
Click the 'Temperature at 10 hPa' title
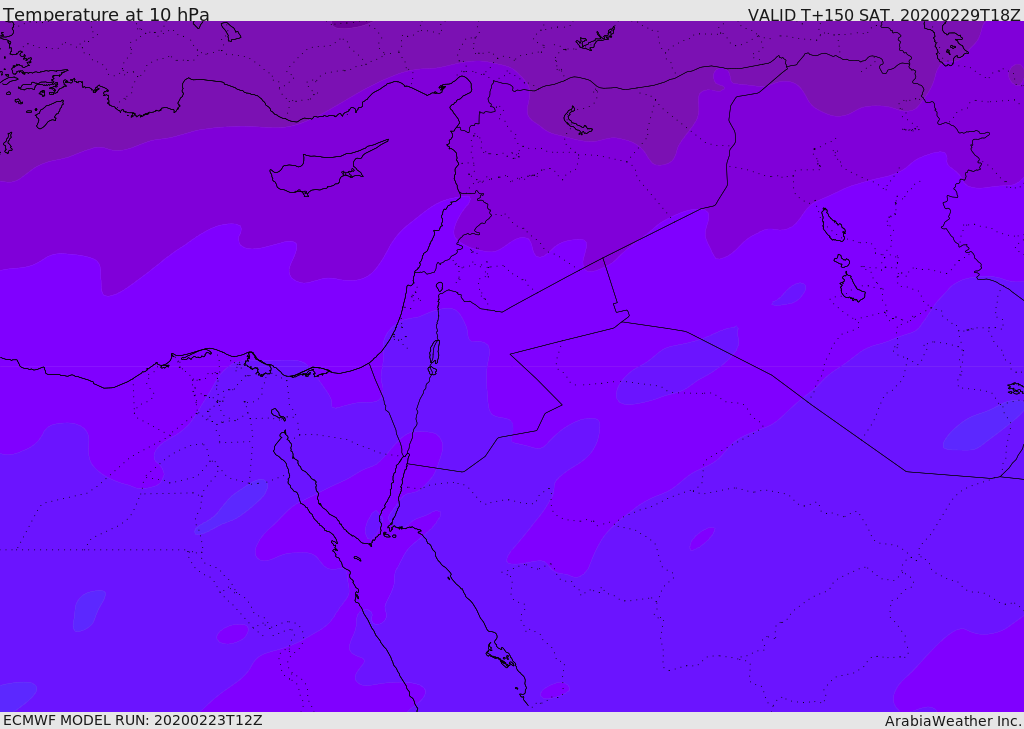[106, 14]
